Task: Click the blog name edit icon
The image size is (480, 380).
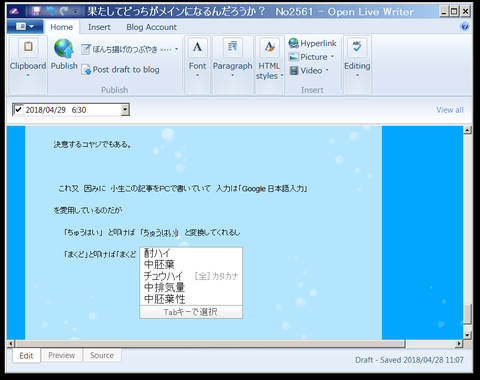Action: [x=86, y=49]
